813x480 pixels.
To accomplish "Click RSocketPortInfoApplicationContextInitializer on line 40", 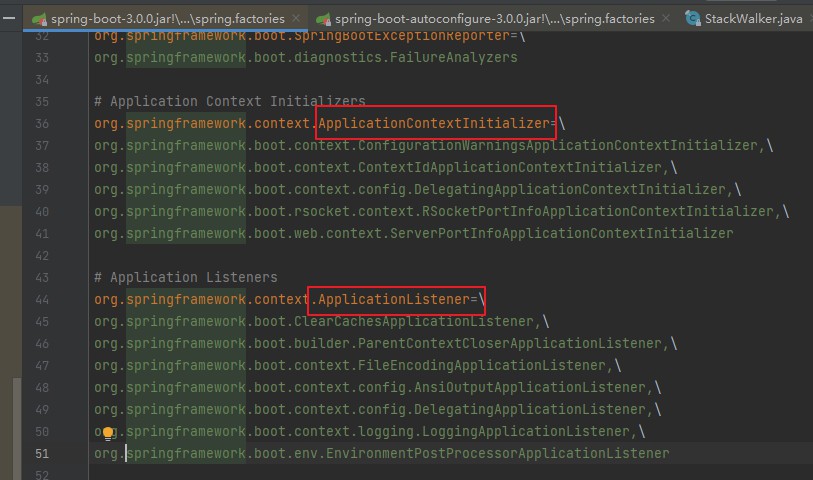I will 598,211.
